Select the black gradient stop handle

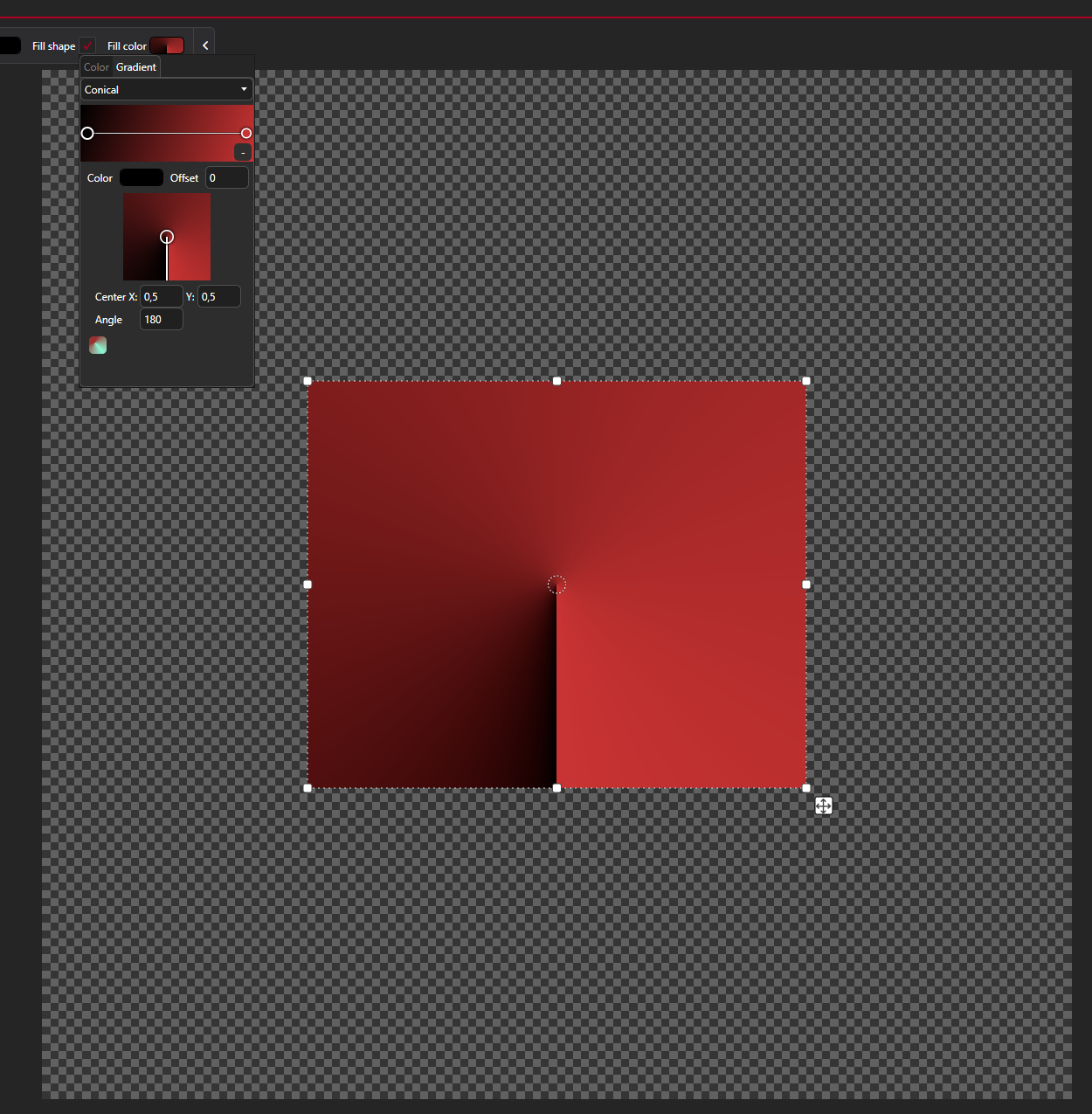pyautogui.click(x=87, y=133)
